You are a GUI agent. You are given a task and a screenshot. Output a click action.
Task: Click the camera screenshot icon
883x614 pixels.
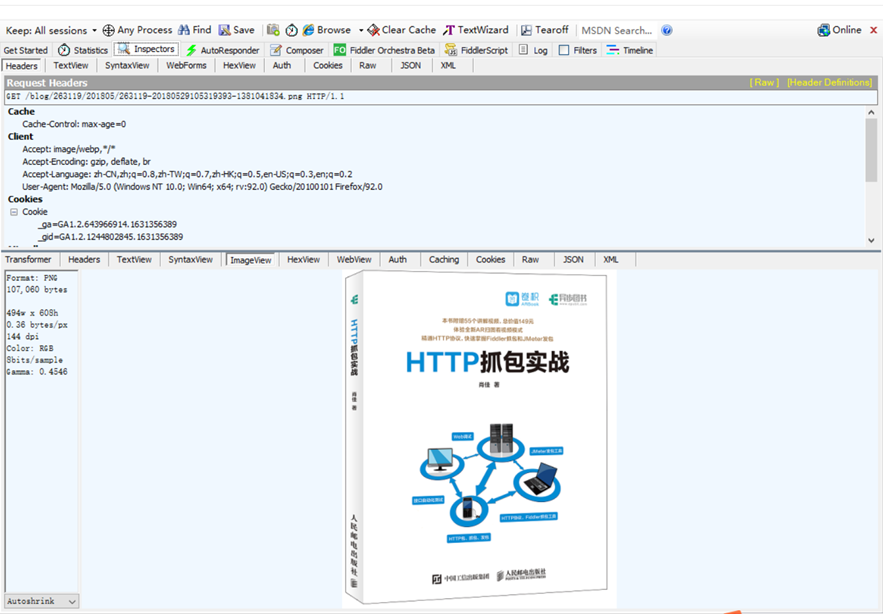point(273,30)
